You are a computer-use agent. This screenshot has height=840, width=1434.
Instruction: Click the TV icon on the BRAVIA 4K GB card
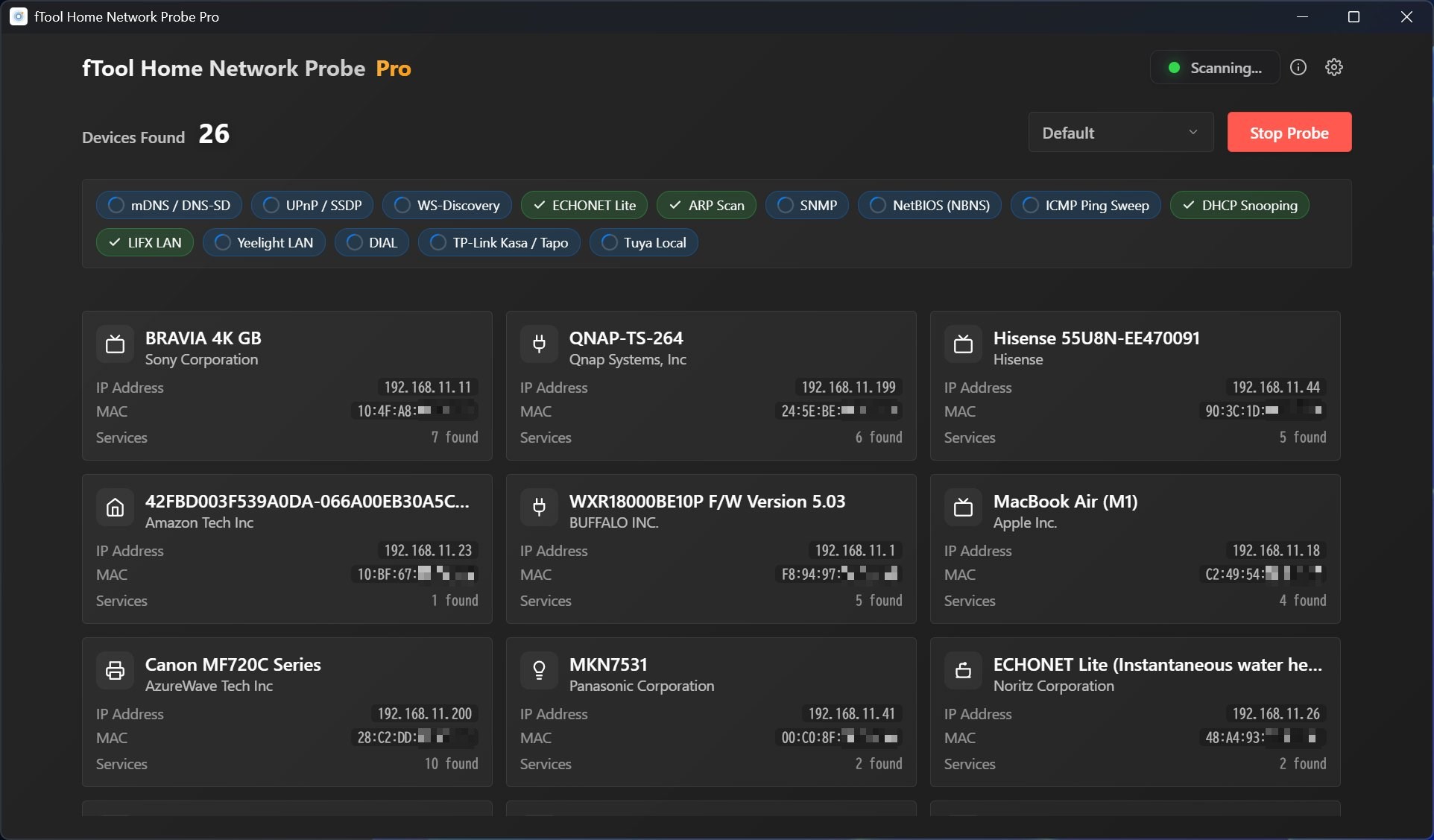115,344
